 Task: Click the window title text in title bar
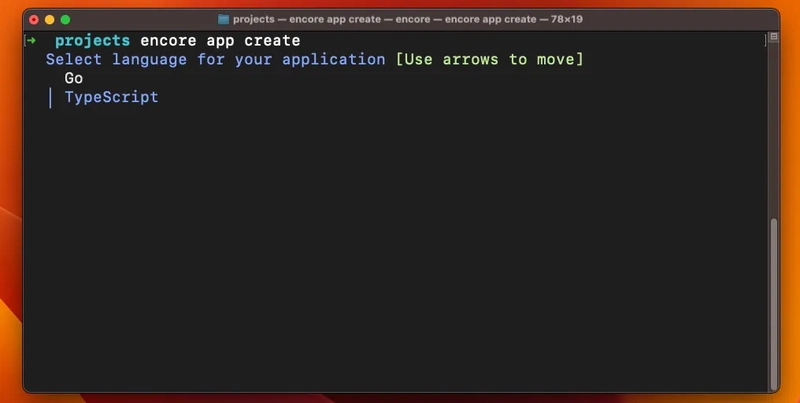coord(408,19)
